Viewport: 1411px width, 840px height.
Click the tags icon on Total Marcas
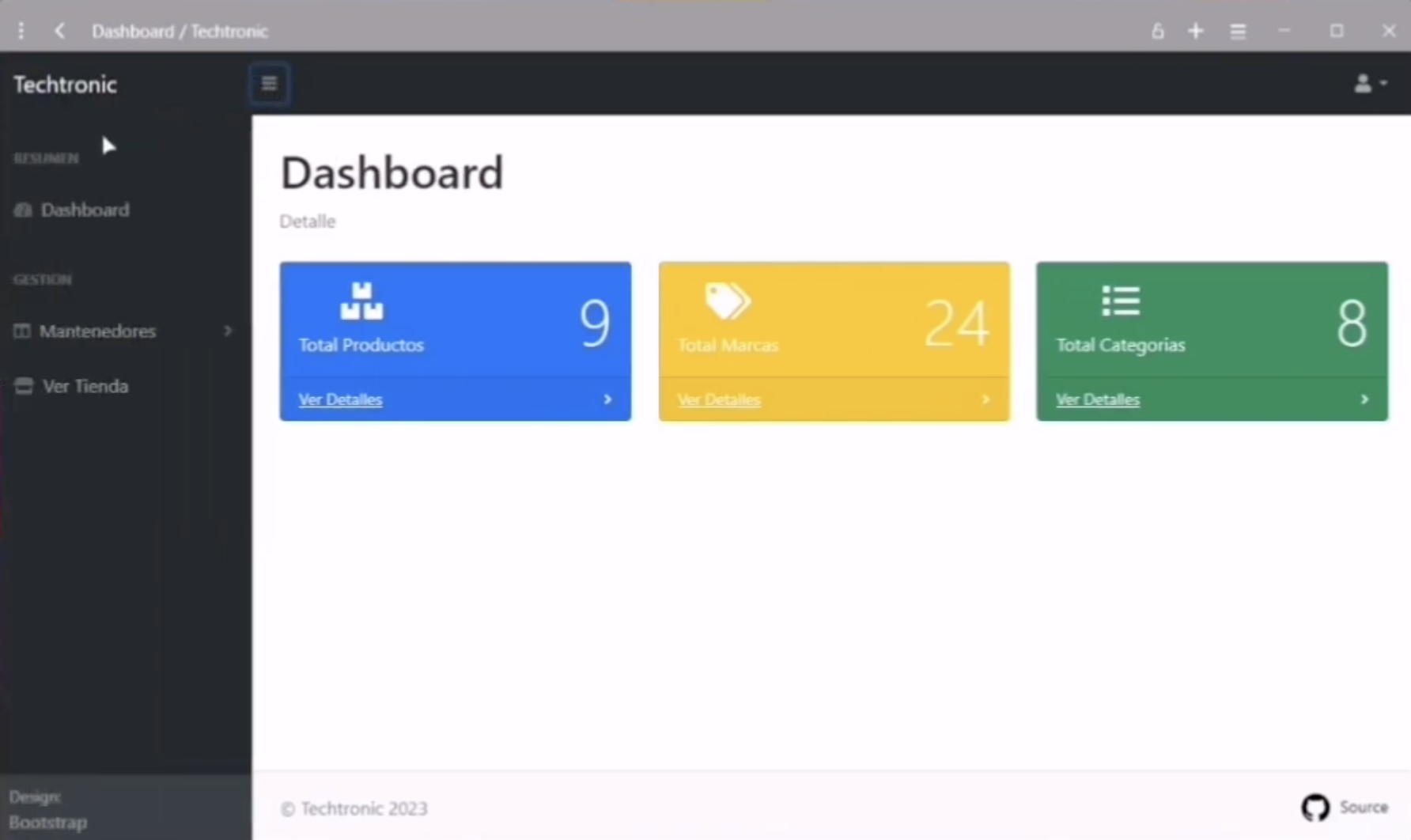(727, 301)
